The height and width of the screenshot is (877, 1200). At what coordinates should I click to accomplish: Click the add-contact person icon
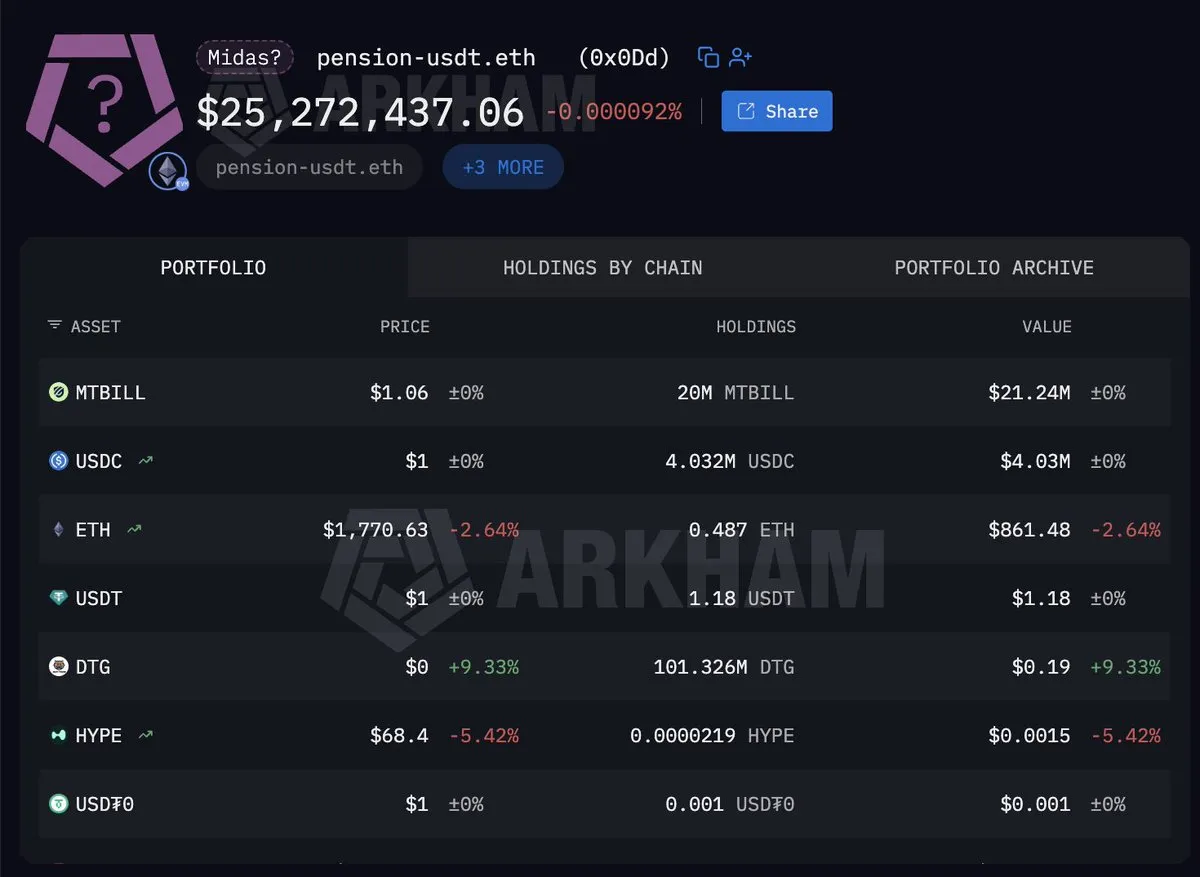(740, 58)
